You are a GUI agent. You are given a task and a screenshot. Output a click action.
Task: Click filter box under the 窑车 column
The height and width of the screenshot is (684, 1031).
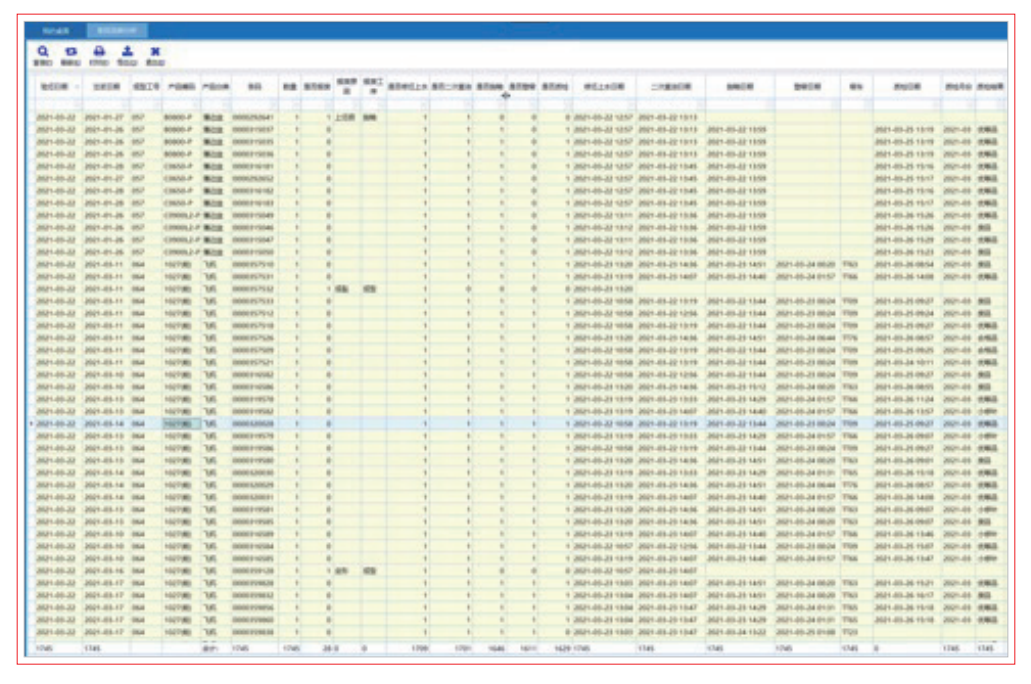pyautogui.click(x=855, y=105)
